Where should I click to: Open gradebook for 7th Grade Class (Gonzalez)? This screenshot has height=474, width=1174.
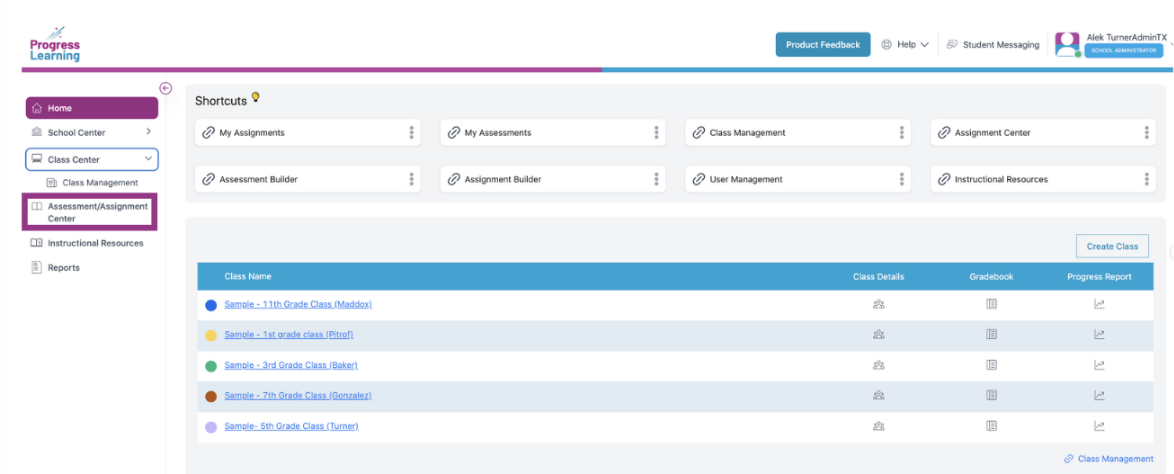[991, 395]
